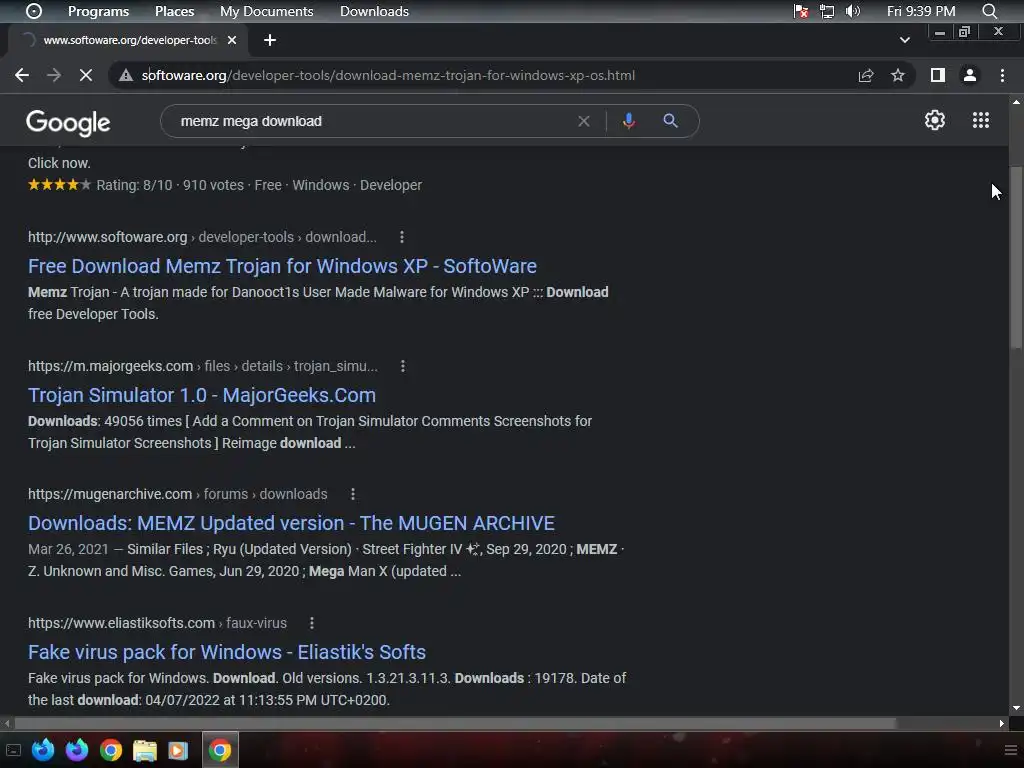The image size is (1024, 768).
Task: Open the file manager folder icon
Action: click(145, 750)
